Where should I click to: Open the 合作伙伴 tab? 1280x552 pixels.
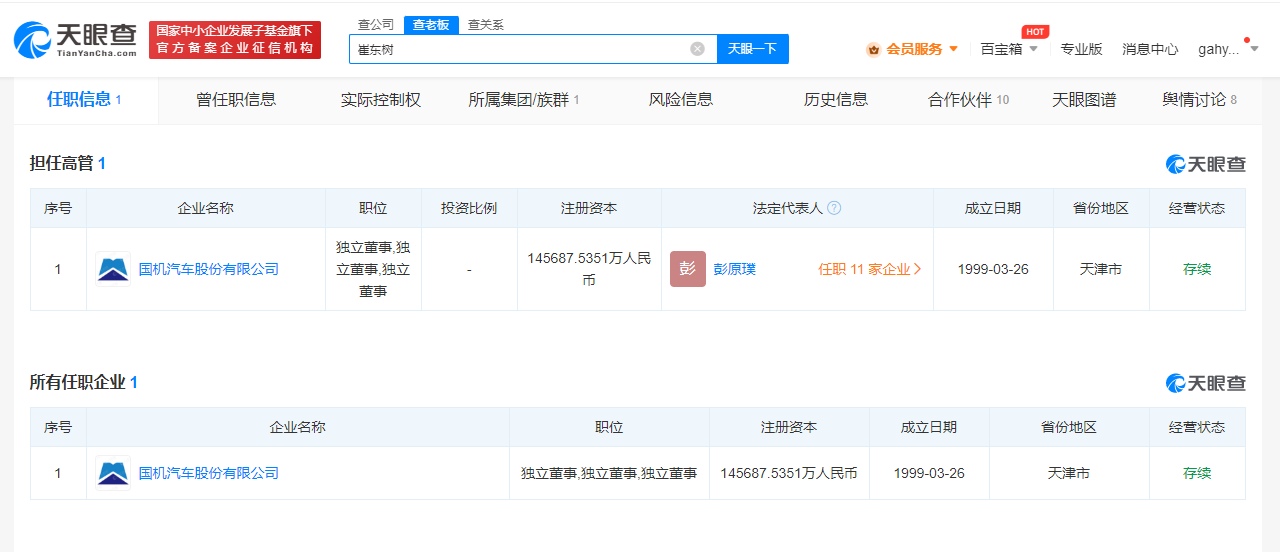coord(968,99)
